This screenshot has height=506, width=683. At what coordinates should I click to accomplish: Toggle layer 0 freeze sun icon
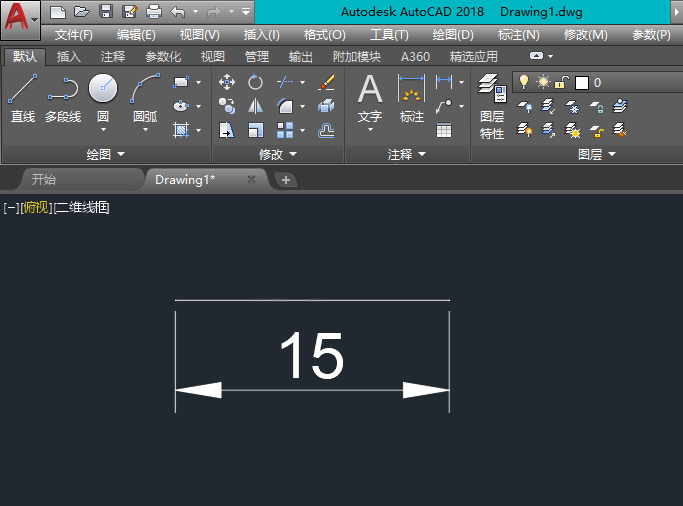point(543,82)
